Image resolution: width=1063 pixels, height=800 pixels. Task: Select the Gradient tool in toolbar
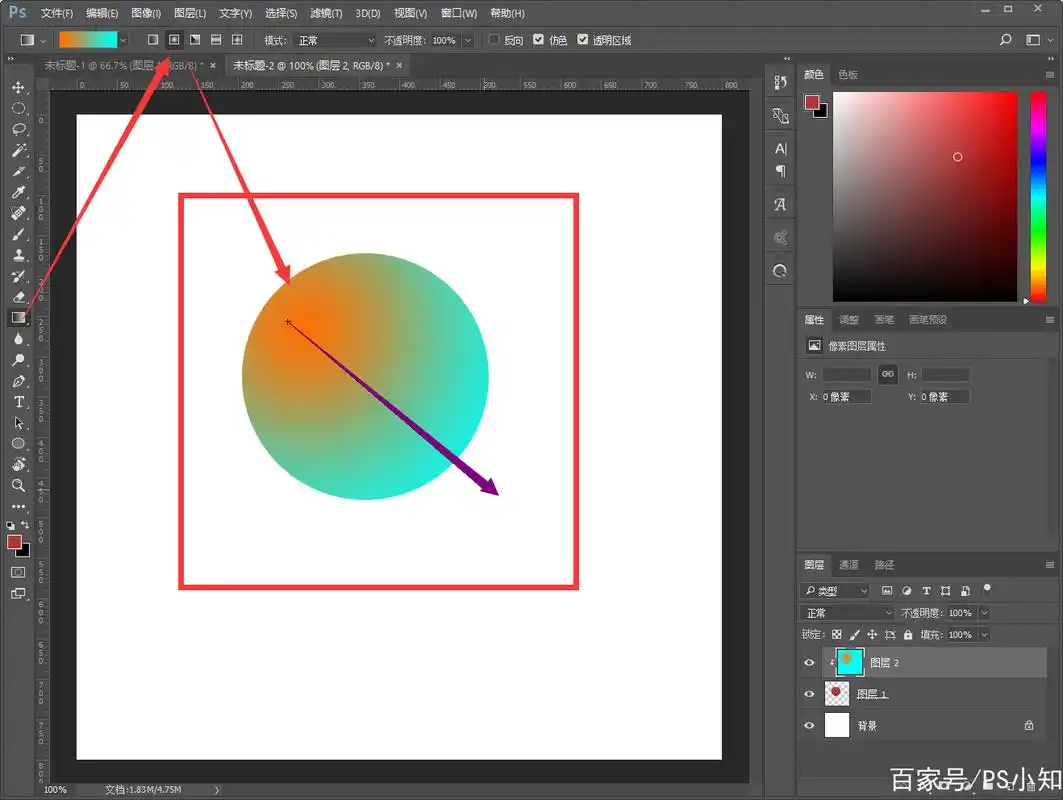18,317
